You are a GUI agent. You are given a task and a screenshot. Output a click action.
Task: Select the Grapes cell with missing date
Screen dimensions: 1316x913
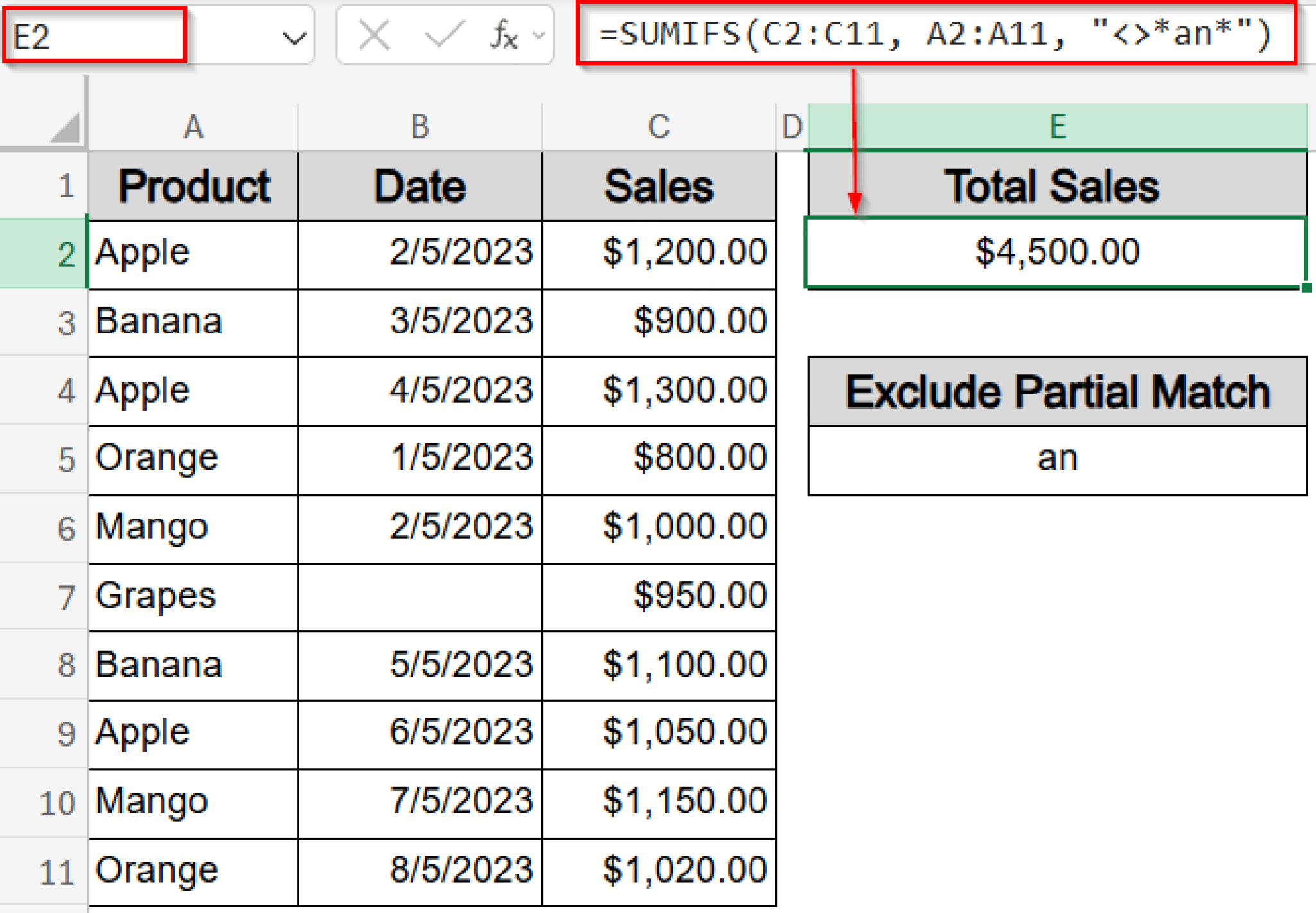pyautogui.click(x=154, y=596)
